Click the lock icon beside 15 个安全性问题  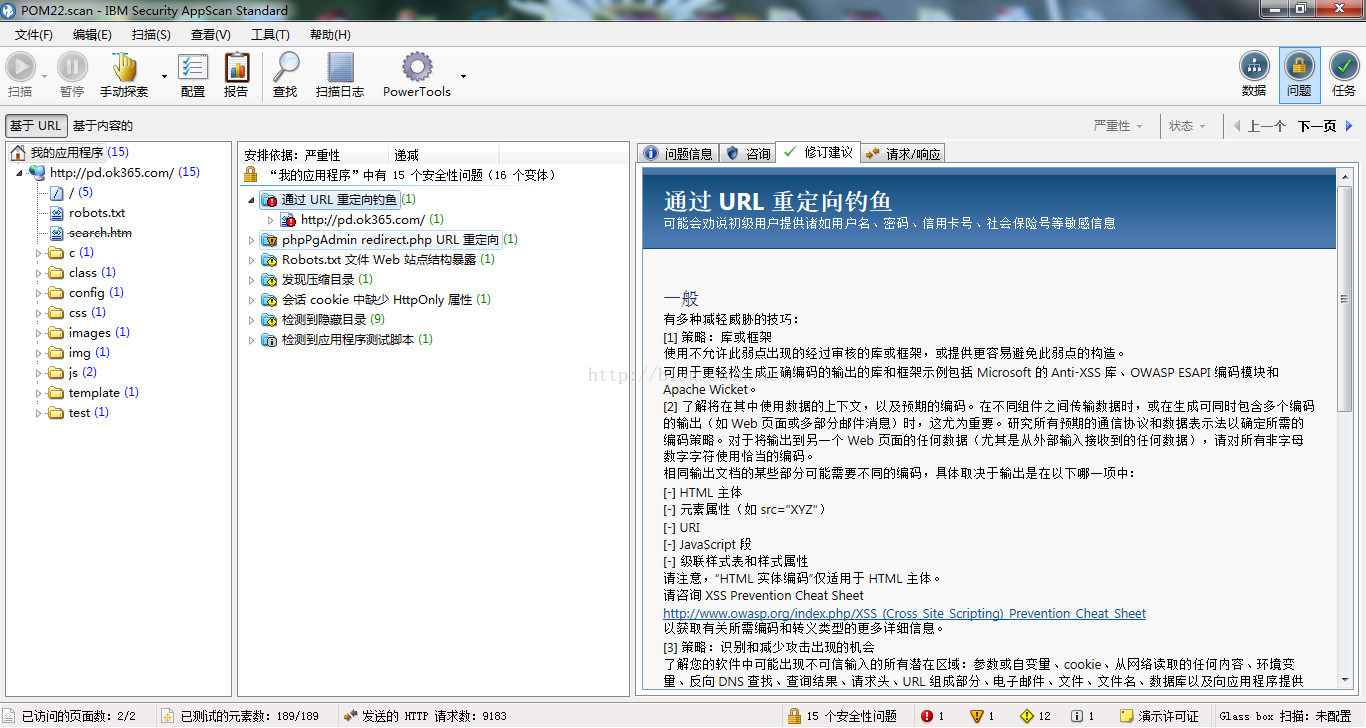794,716
